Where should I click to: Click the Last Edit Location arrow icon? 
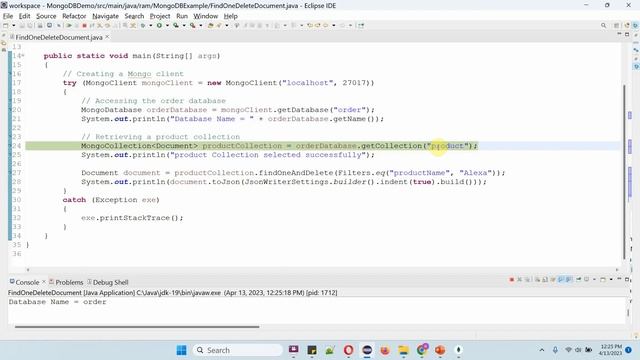pyautogui.click(x=310, y=25)
